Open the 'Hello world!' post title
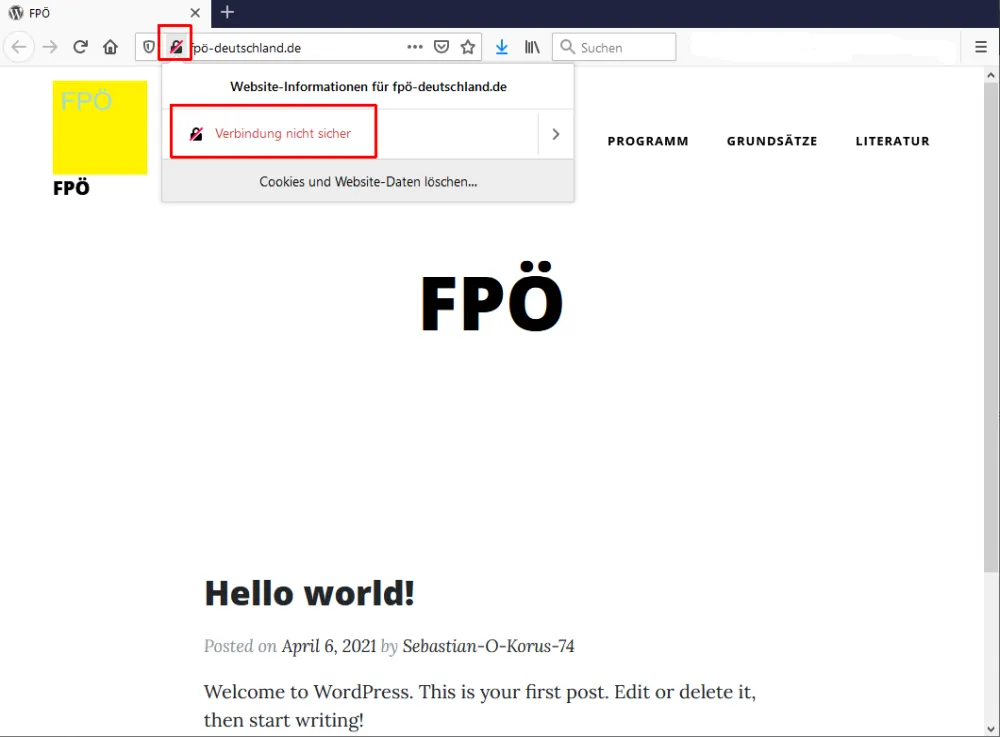 coord(309,593)
